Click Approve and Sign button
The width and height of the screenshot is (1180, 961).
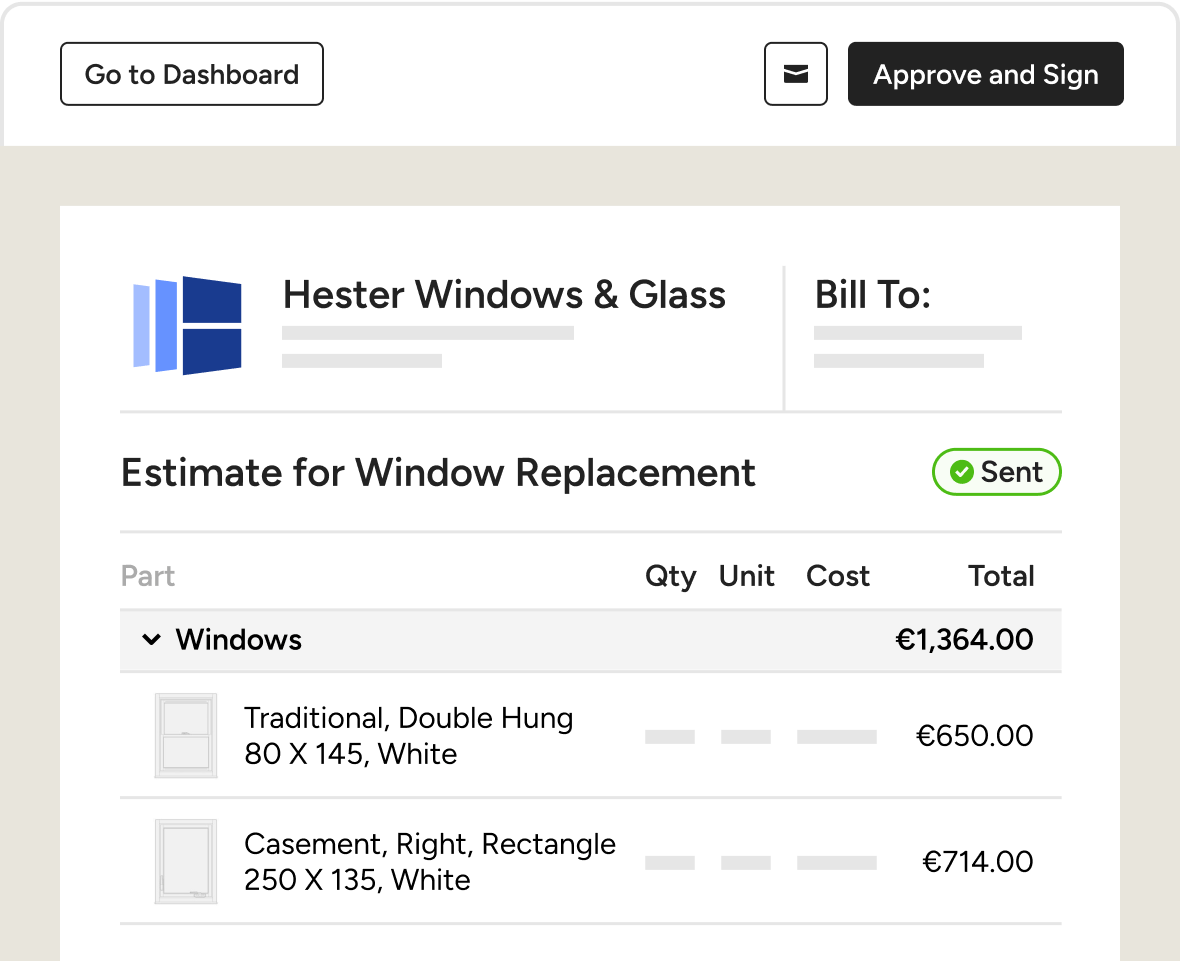pyautogui.click(x=985, y=74)
